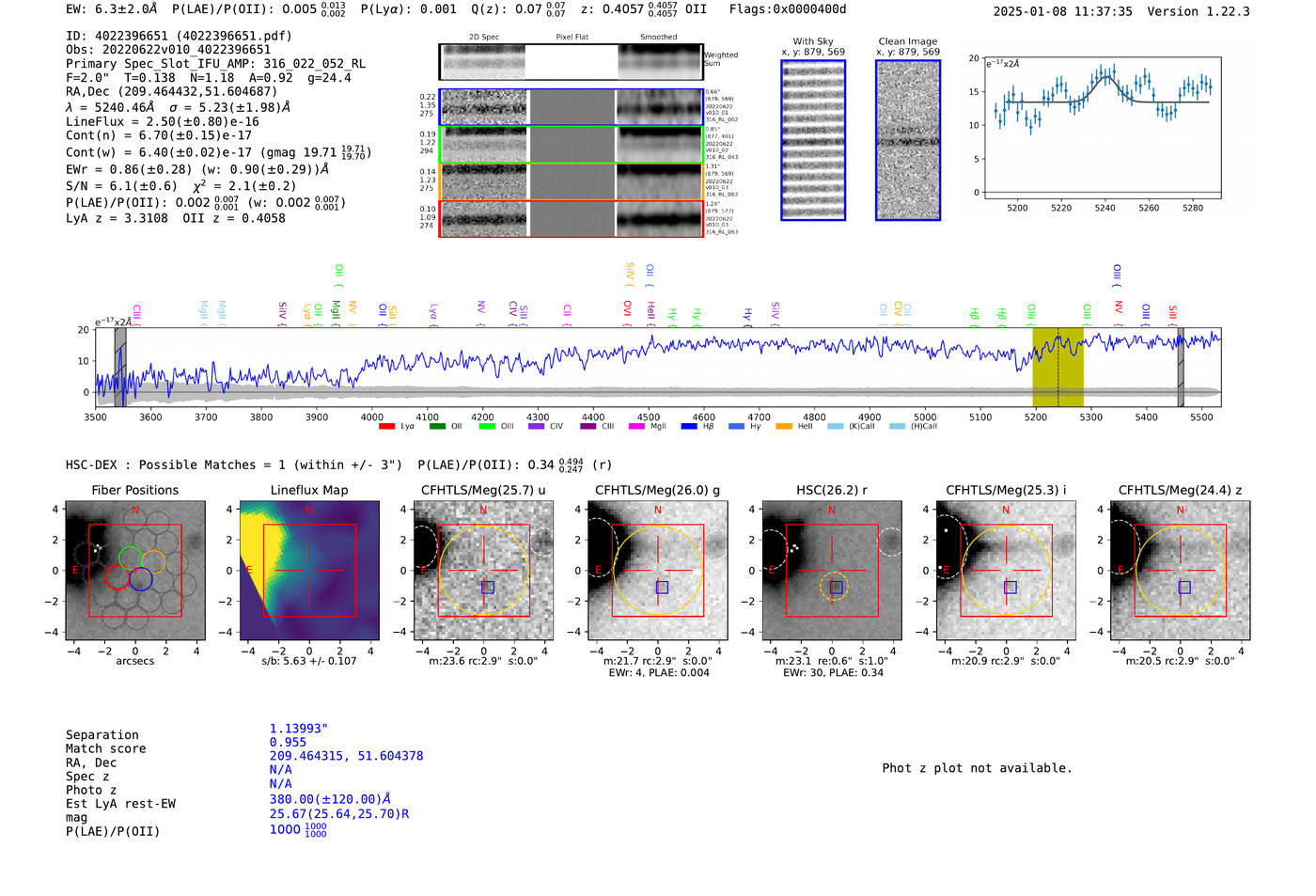Click the hatched gray band near 5460
The width and height of the screenshot is (1316, 896).
(1181, 367)
